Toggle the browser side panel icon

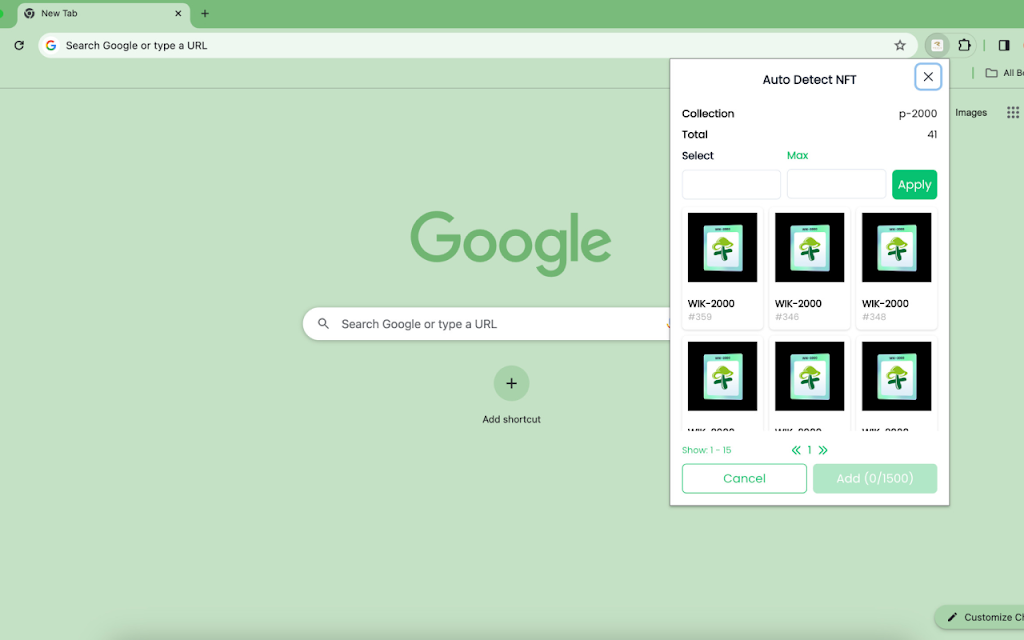point(1004,45)
